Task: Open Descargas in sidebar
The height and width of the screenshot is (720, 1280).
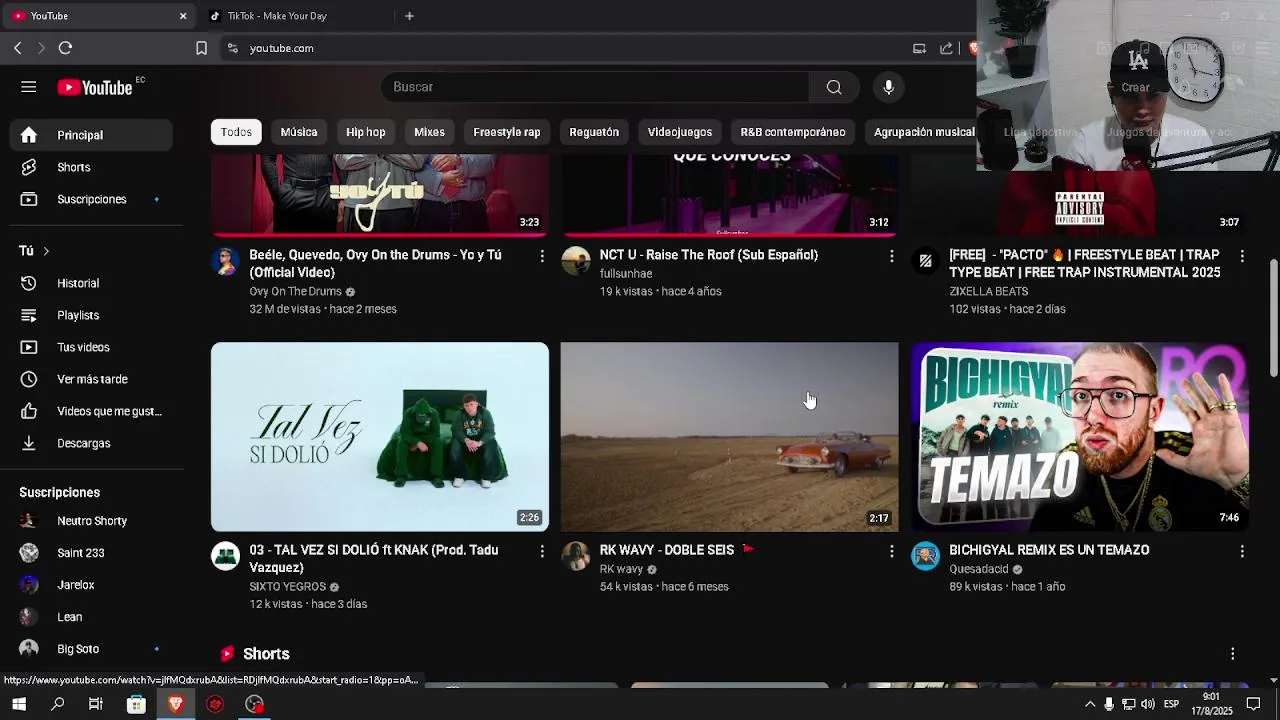Action: tap(91, 443)
